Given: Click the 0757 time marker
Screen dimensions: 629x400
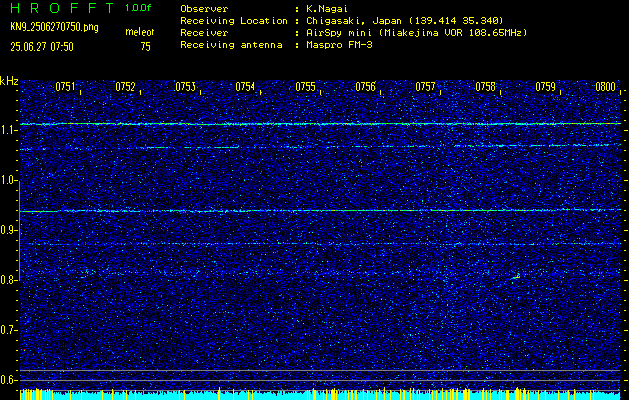Looking at the screenshot, I should point(425,87).
